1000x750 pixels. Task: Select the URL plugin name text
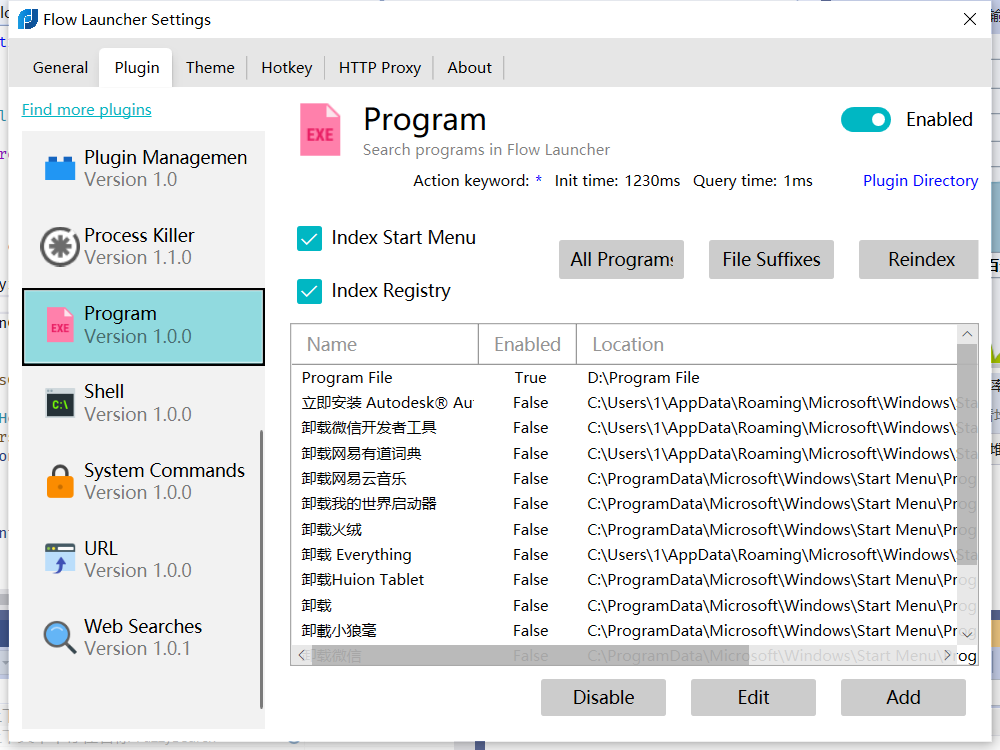pyautogui.click(x=101, y=548)
